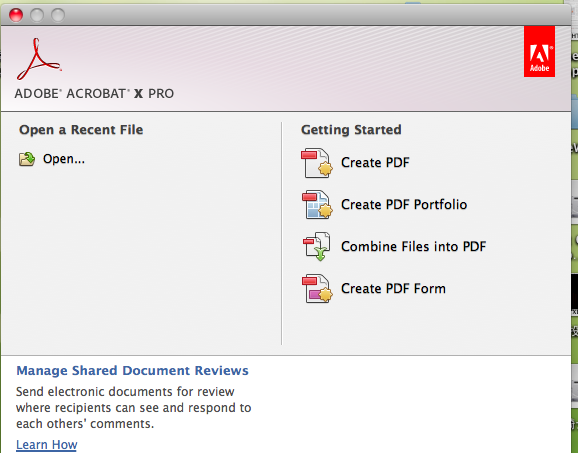This screenshot has height=453, width=578.
Task: Click the red Adobe logo badge
Action: (539, 52)
